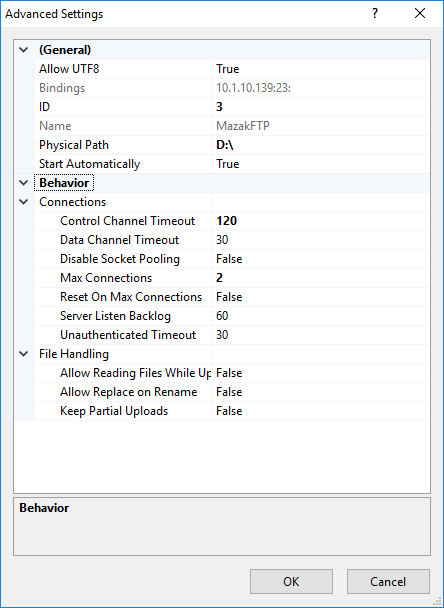Select the Reset On Max Connections property
Viewport: 444px width, 608px height.
[131, 297]
